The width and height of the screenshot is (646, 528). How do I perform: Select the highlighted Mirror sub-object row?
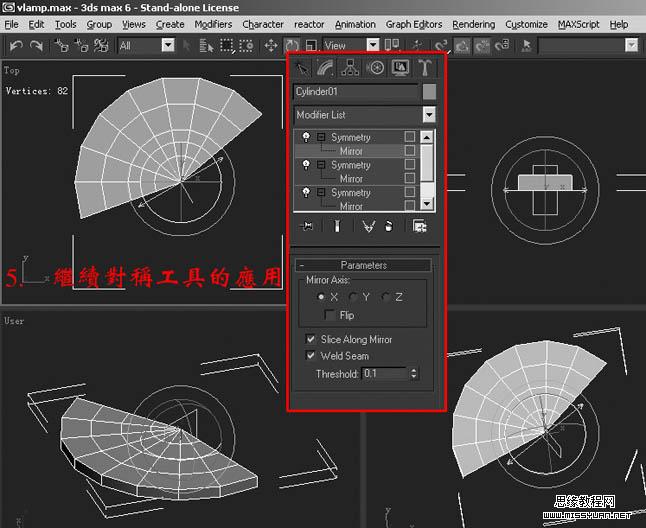[356, 151]
